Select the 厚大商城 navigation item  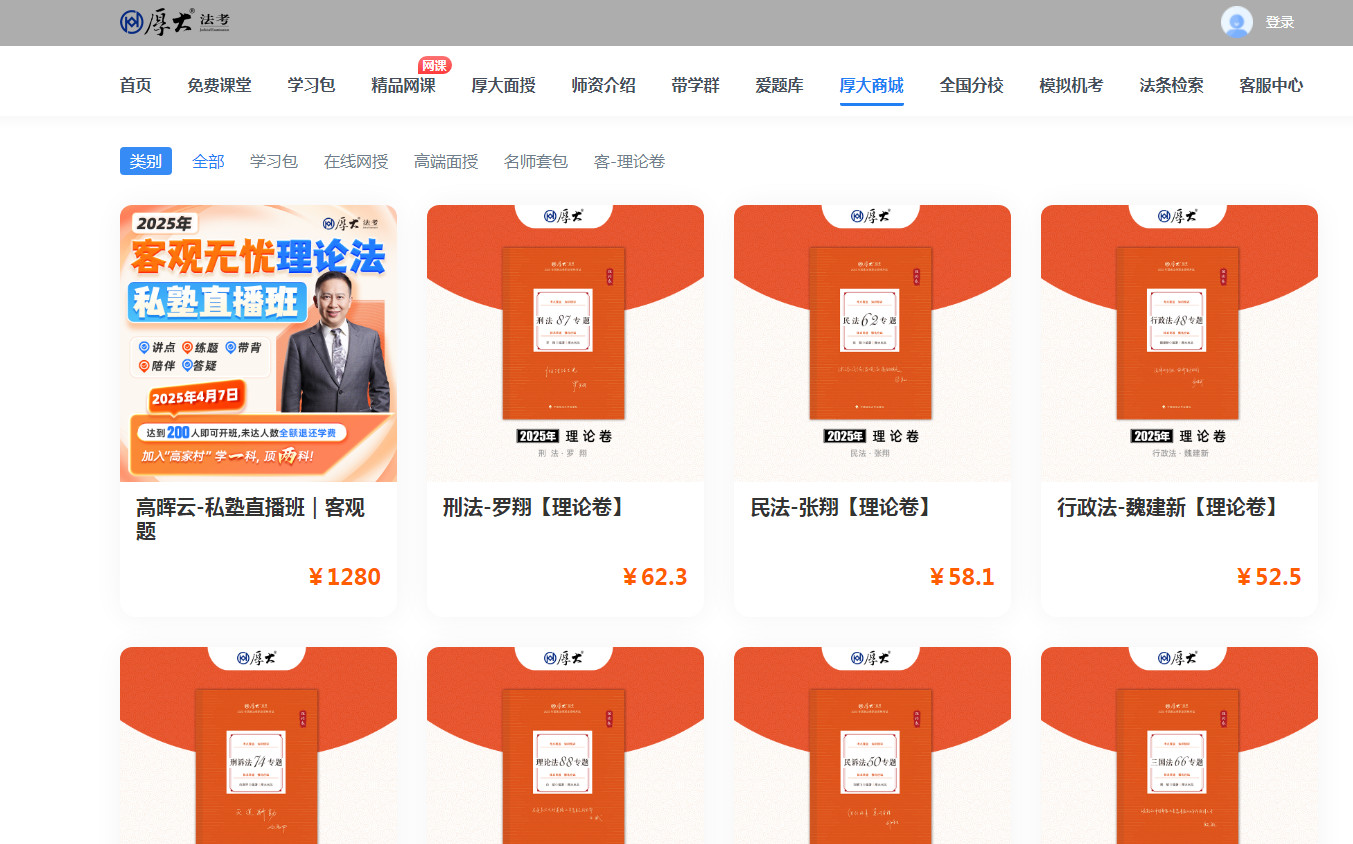tap(872, 85)
